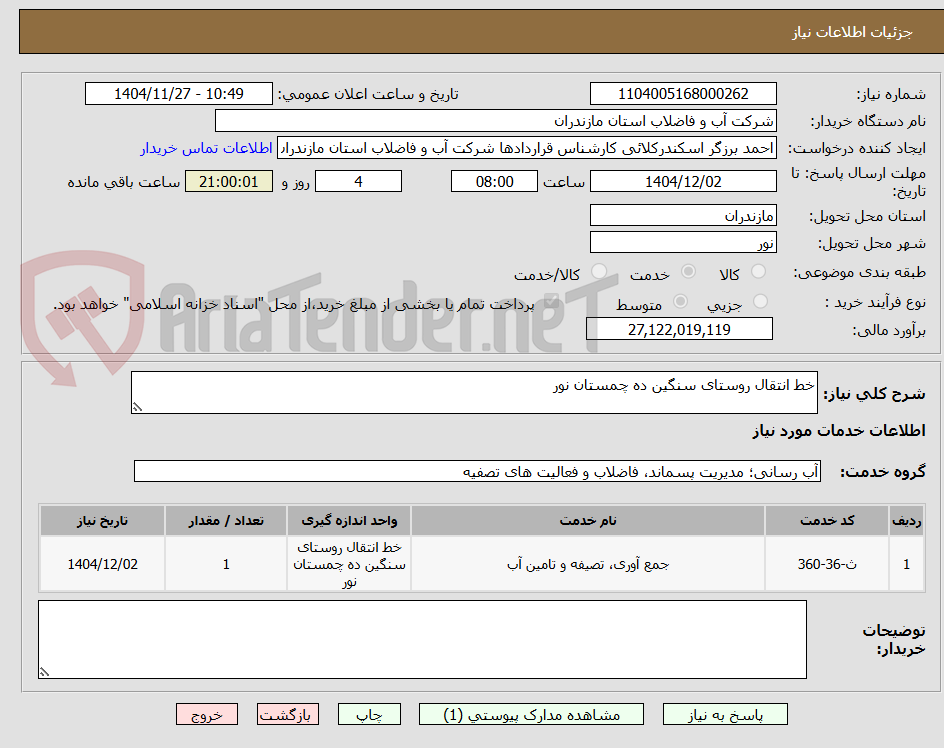Select the متوسط purchase type radio
The height and width of the screenshot is (748, 944).
click(680, 301)
